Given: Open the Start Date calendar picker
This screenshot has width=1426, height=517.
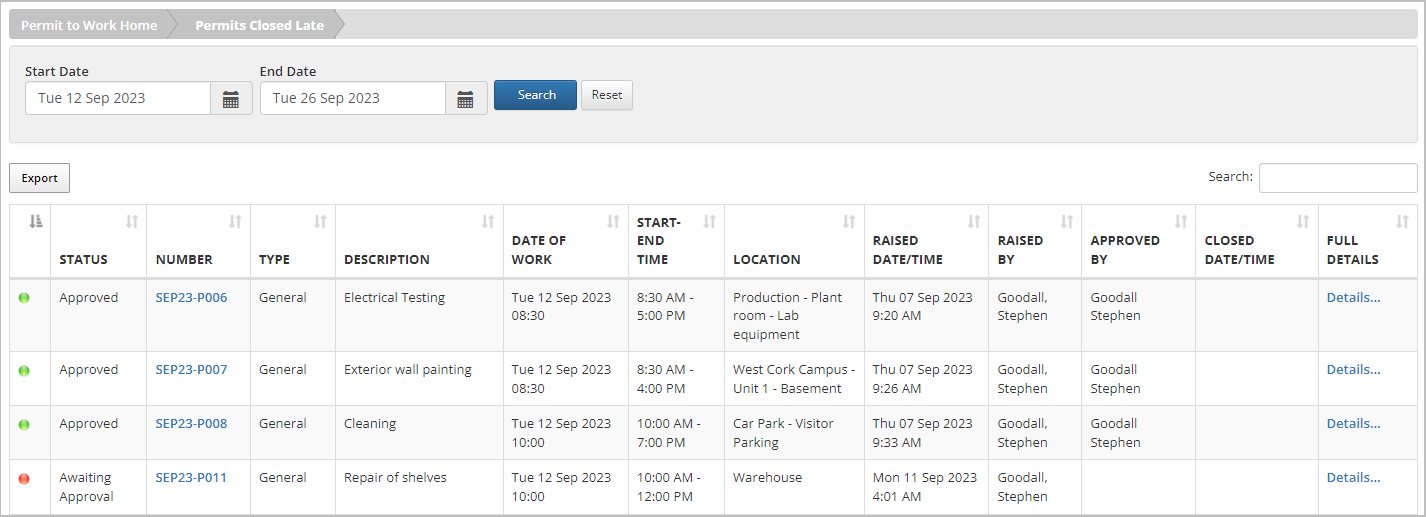Looking at the screenshot, I should 231,98.
